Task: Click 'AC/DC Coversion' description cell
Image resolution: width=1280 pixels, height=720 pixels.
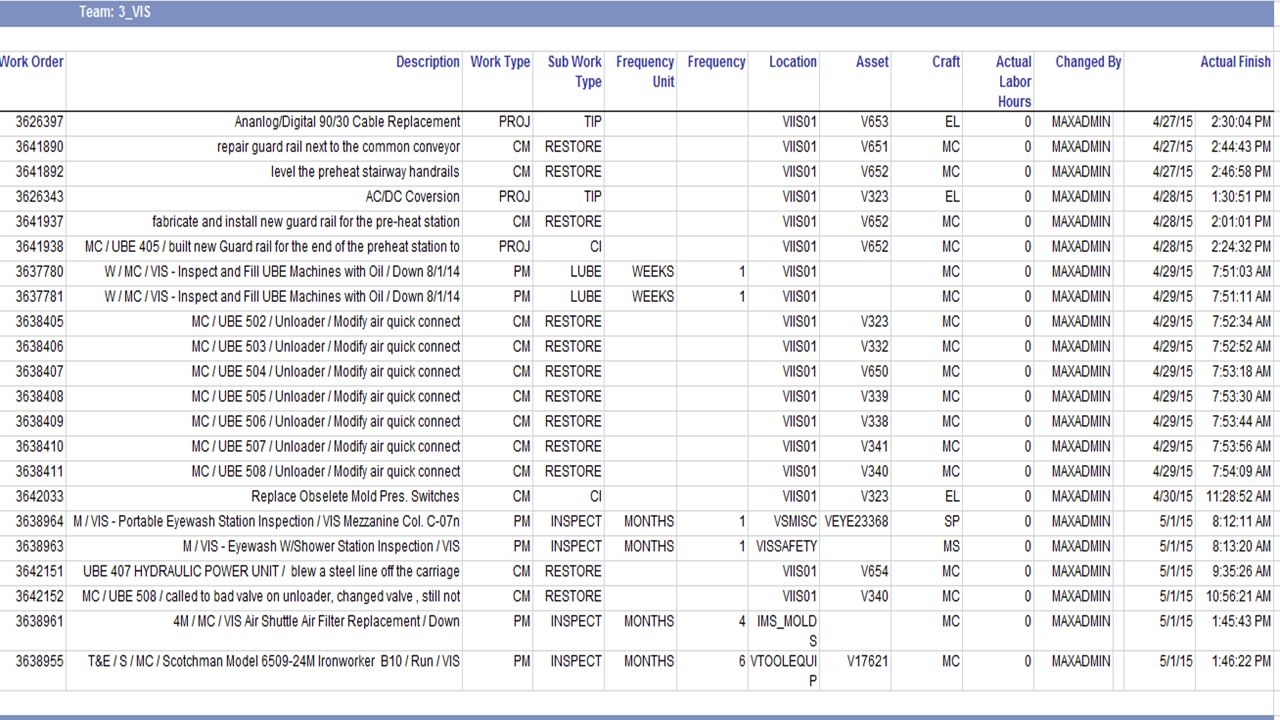Action: point(413,197)
